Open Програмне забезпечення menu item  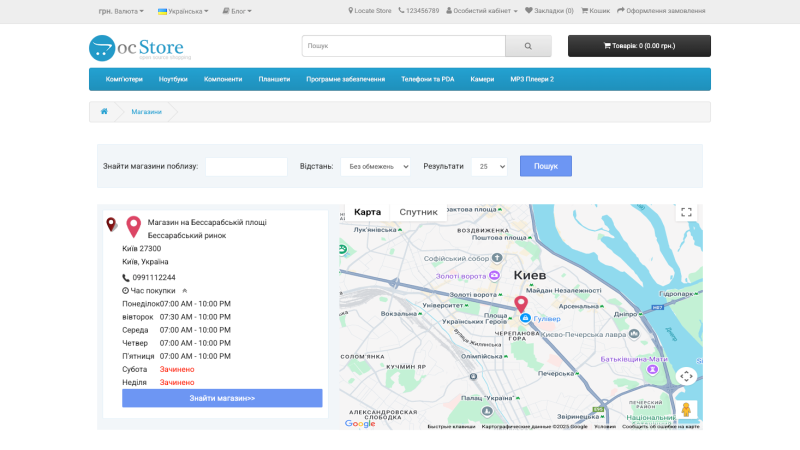tap(345, 79)
